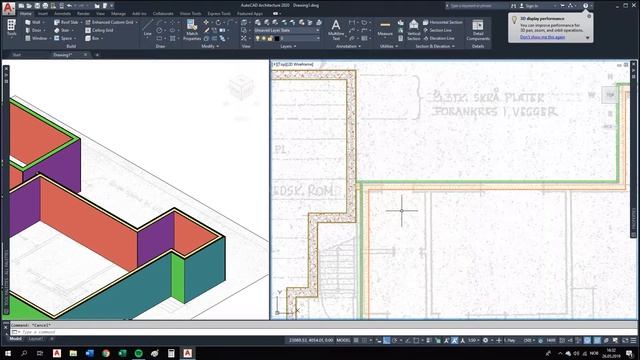
Task: Click Don't show me this again link
Action: coord(542,37)
